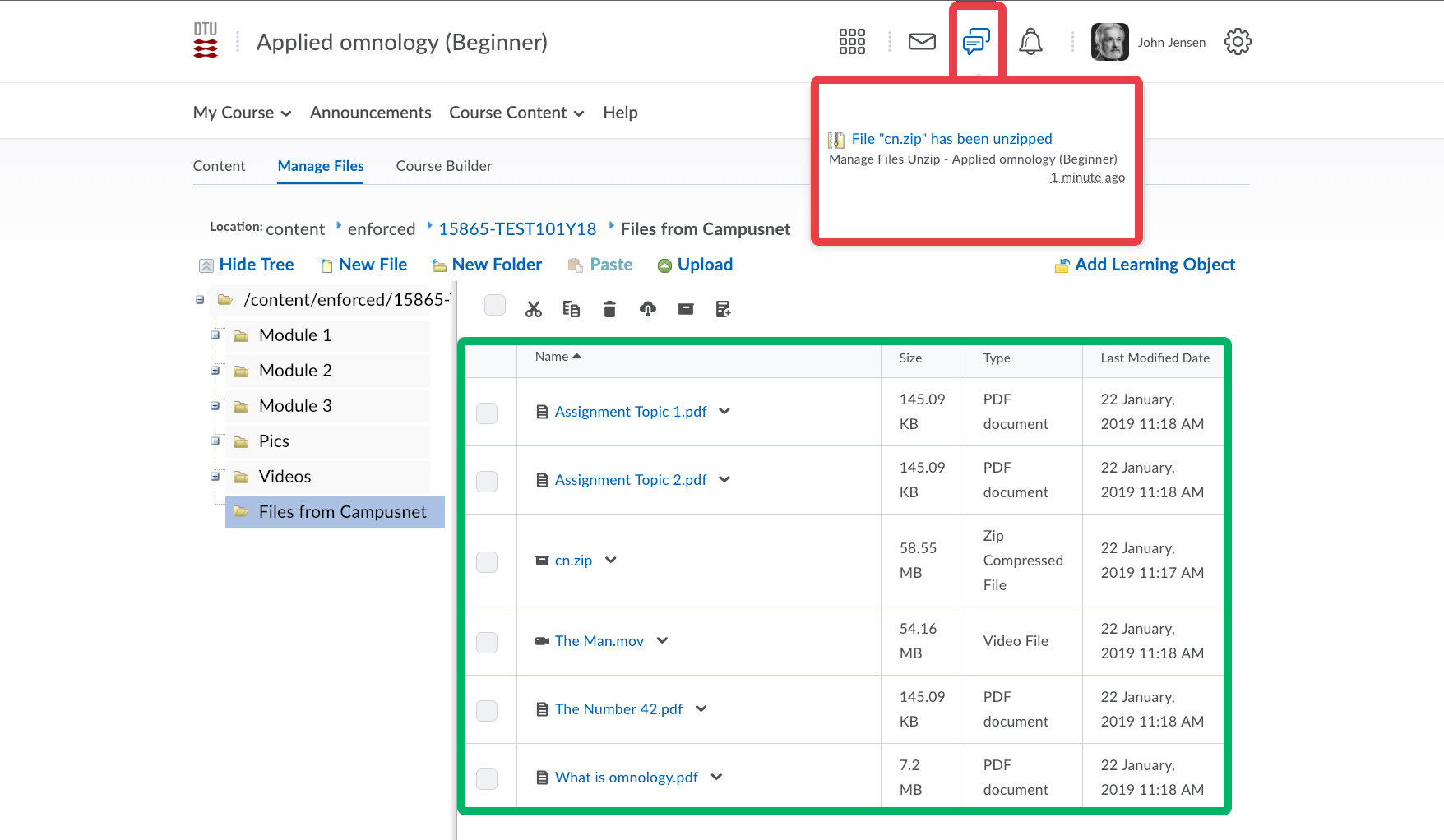Click the Zip archive box icon
Screen dimensions: 1444x840
[x=686, y=309]
